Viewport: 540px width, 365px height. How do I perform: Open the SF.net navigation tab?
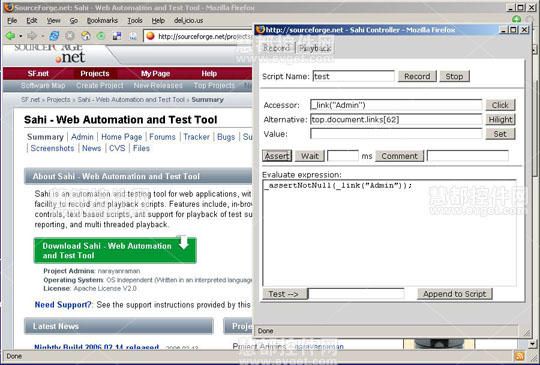coord(38,74)
